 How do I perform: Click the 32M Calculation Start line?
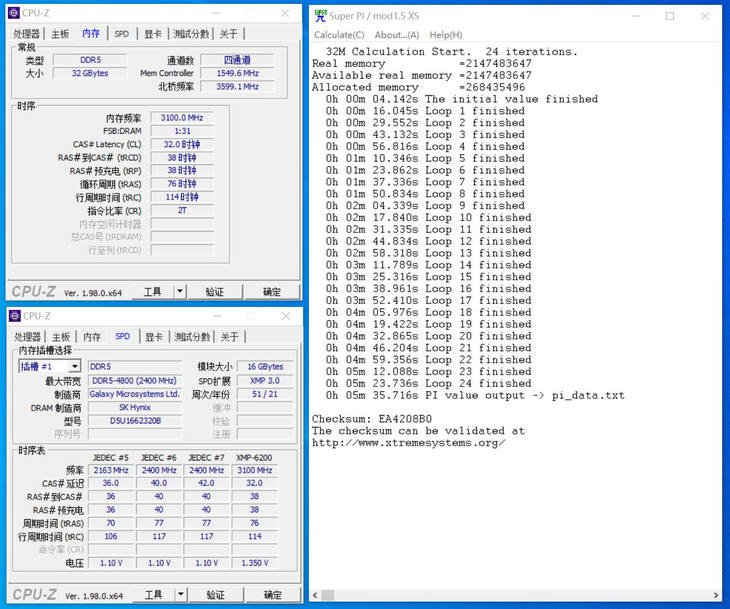[452, 51]
